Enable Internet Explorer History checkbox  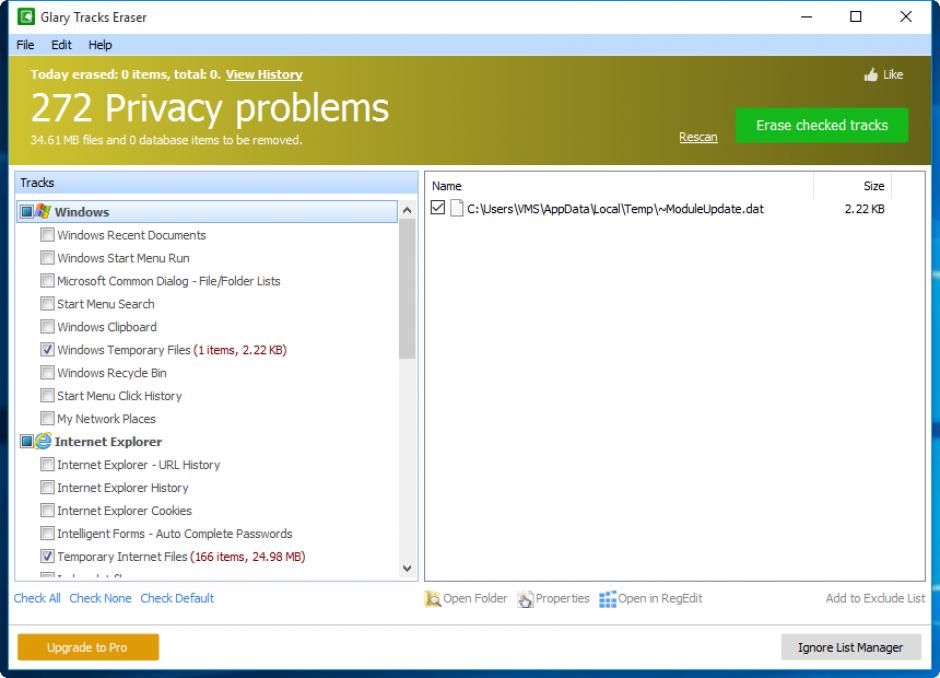click(x=47, y=487)
